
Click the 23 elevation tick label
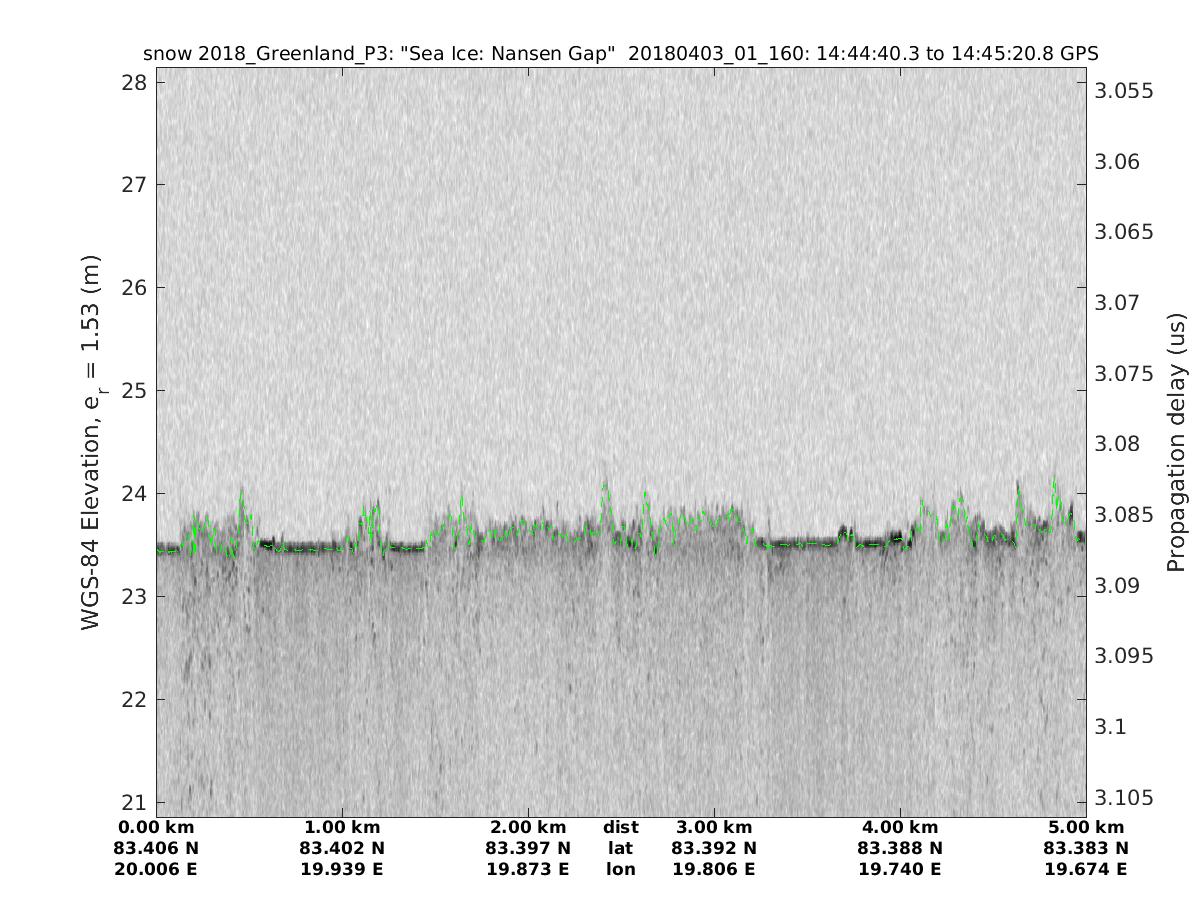pyautogui.click(x=132, y=596)
